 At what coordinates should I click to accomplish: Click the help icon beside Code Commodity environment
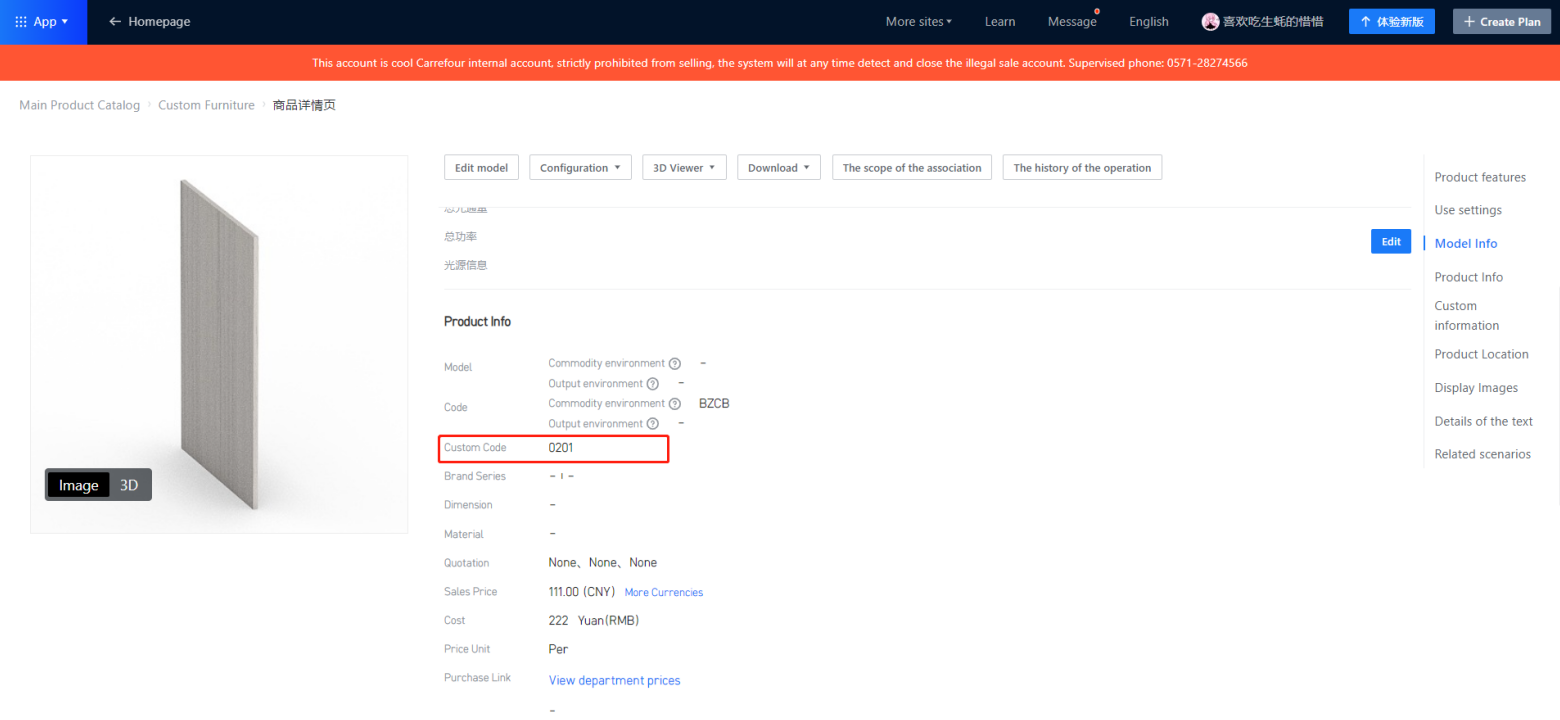tap(675, 404)
